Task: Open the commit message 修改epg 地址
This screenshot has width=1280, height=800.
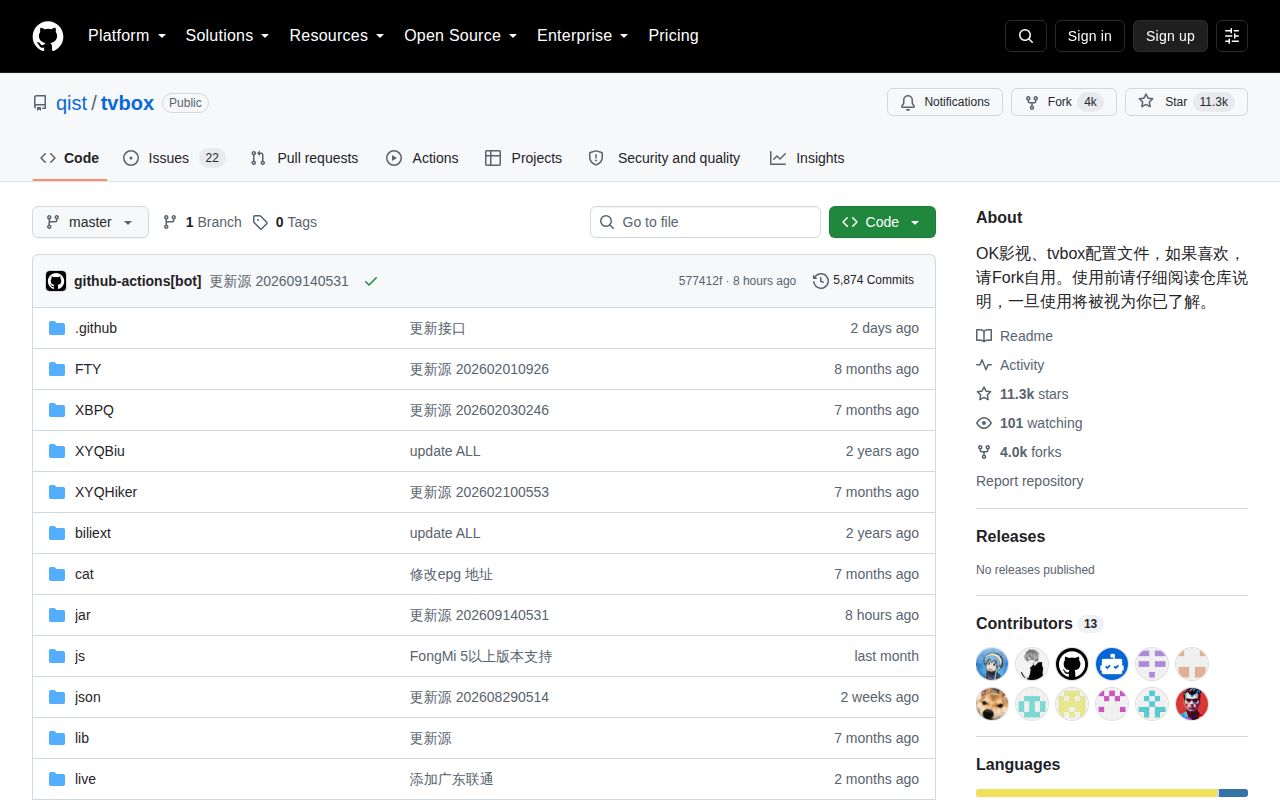Action: (451, 574)
